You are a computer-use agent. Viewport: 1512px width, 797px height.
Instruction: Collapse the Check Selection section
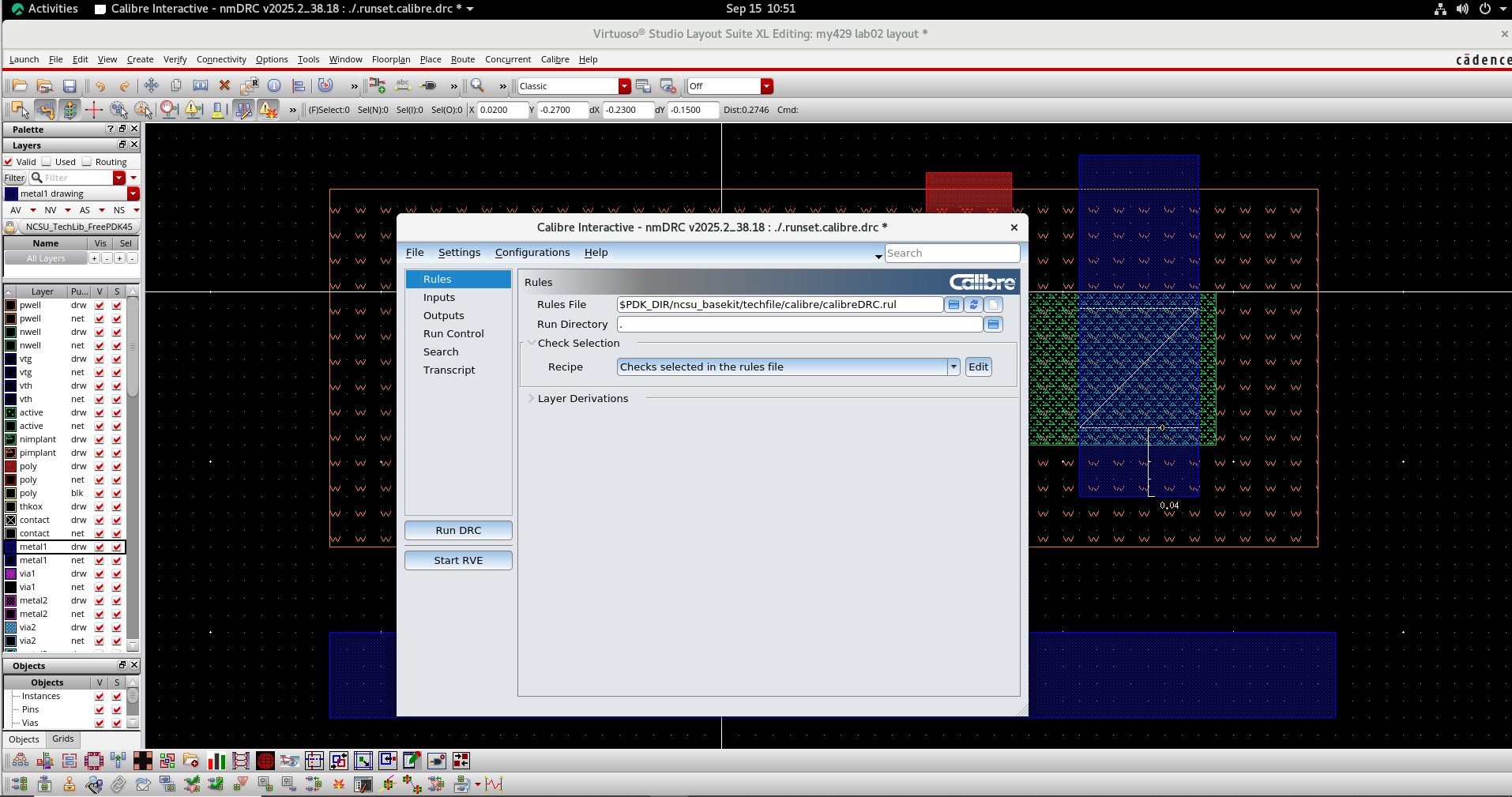coord(531,343)
